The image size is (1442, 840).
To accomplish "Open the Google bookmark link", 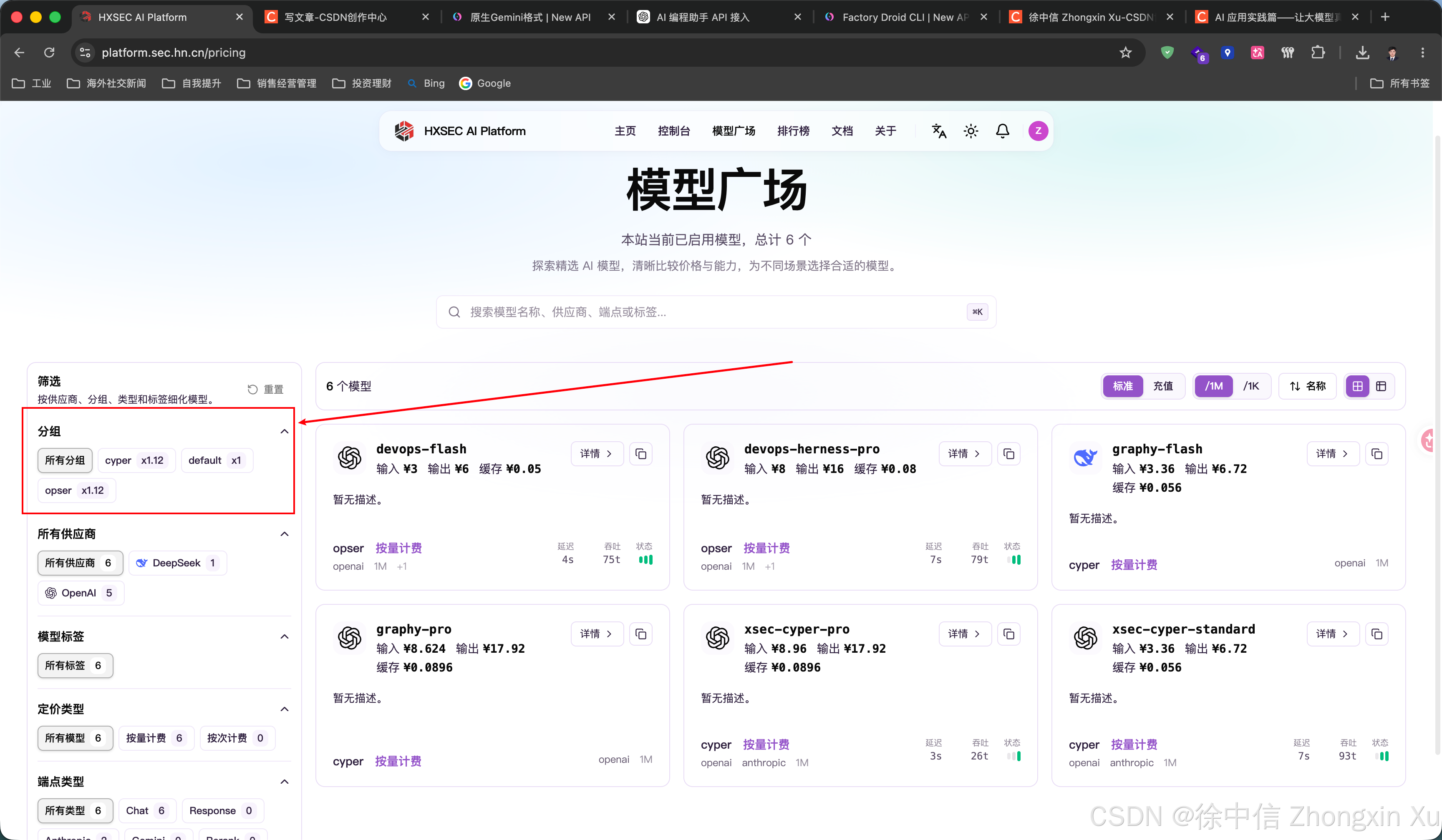I will (x=485, y=83).
